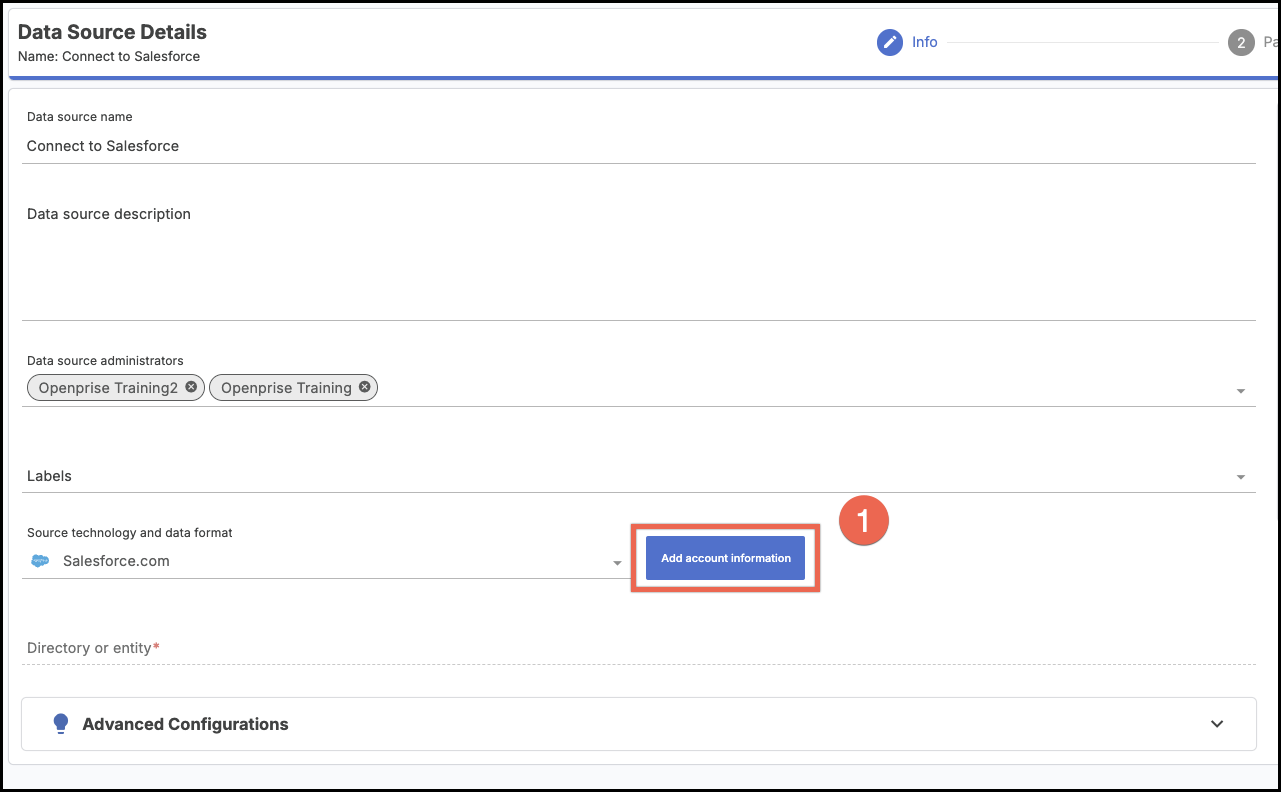This screenshot has width=1281, height=792.
Task: Open the Source technology dropdown arrow
Action: tap(618, 563)
